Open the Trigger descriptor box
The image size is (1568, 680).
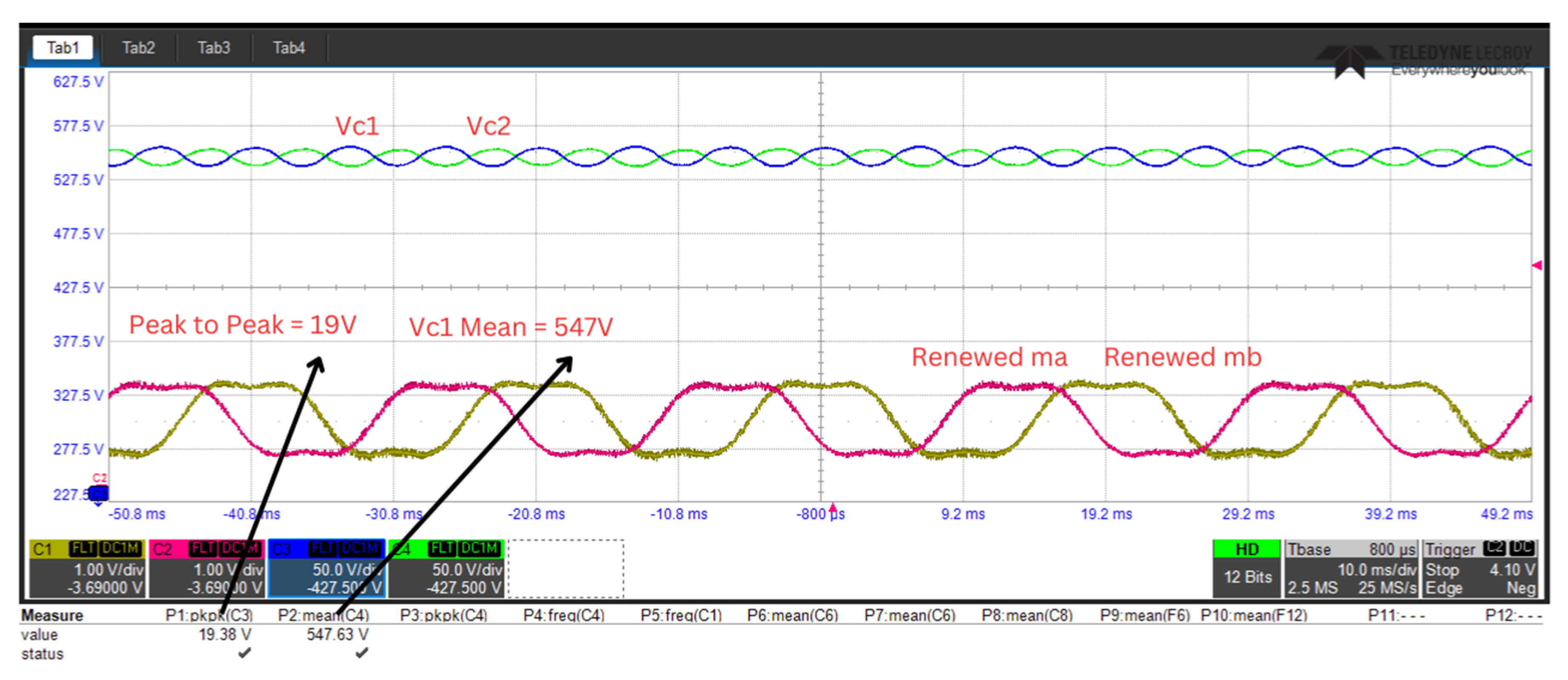click(1480, 568)
